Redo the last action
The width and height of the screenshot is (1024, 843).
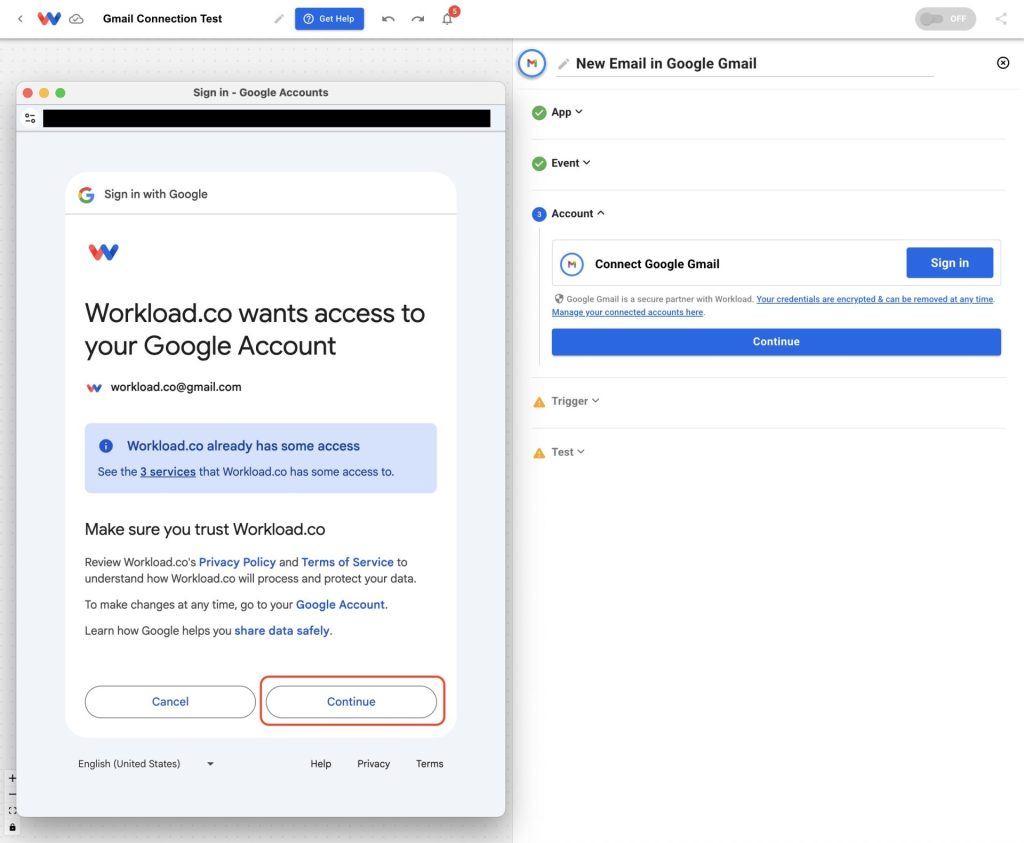(x=418, y=19)
